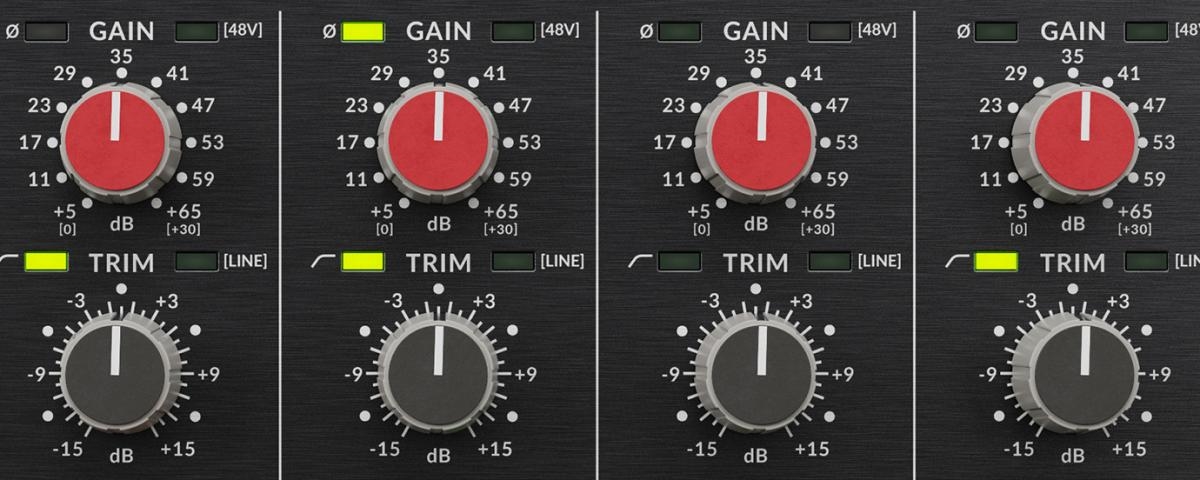The image size is (1200, 480).
Task: Enable 48V phantom power on first channel
Action: point(197,31)
